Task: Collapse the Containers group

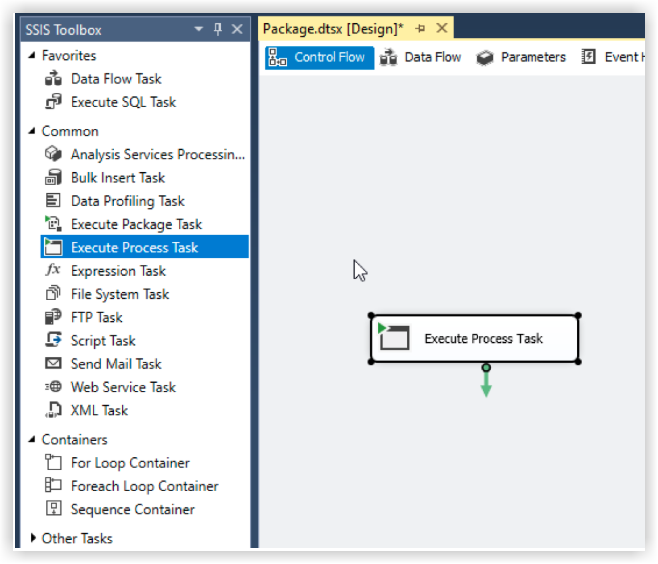Action: tap(32, 439)
